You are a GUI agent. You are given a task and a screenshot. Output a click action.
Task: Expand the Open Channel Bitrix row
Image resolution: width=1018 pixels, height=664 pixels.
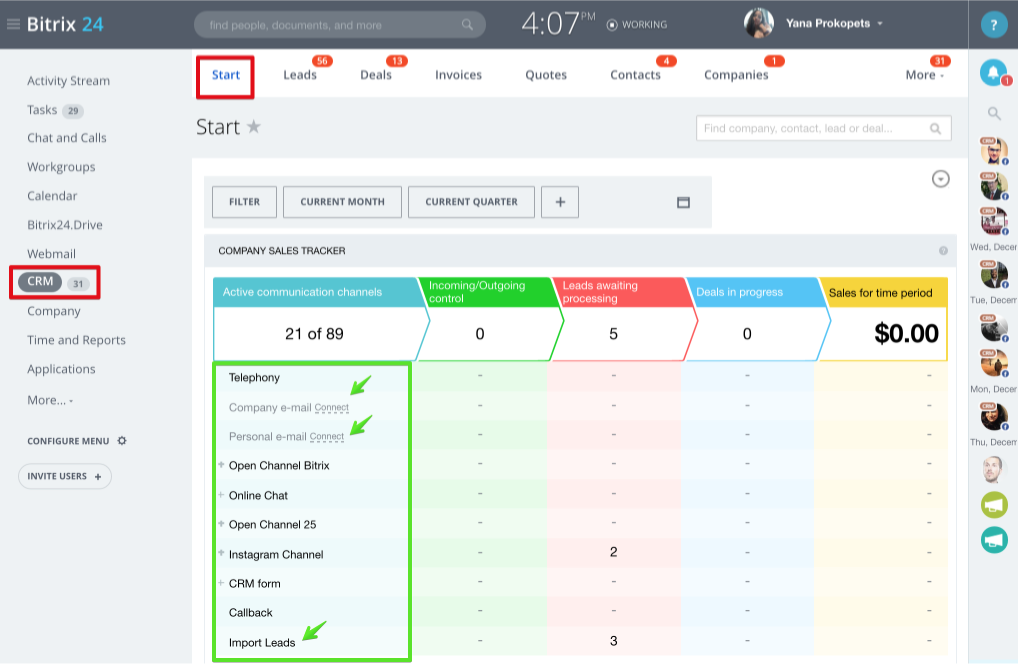tap(221, 465)
